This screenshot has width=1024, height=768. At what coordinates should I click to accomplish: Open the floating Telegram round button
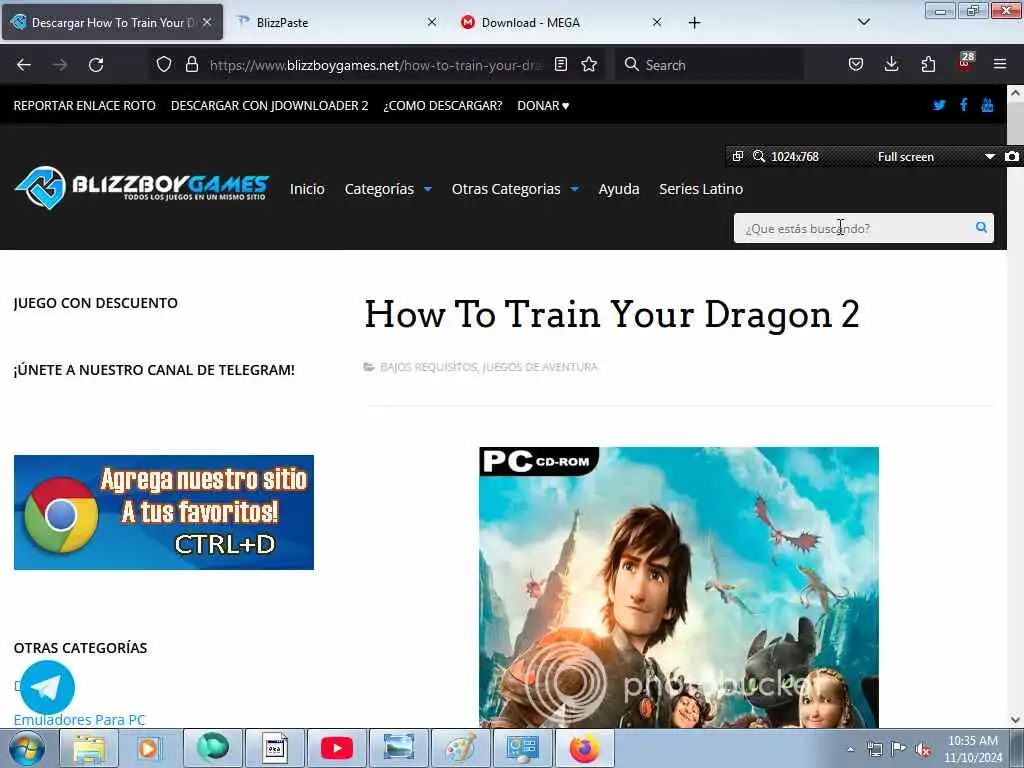(47, 687)
